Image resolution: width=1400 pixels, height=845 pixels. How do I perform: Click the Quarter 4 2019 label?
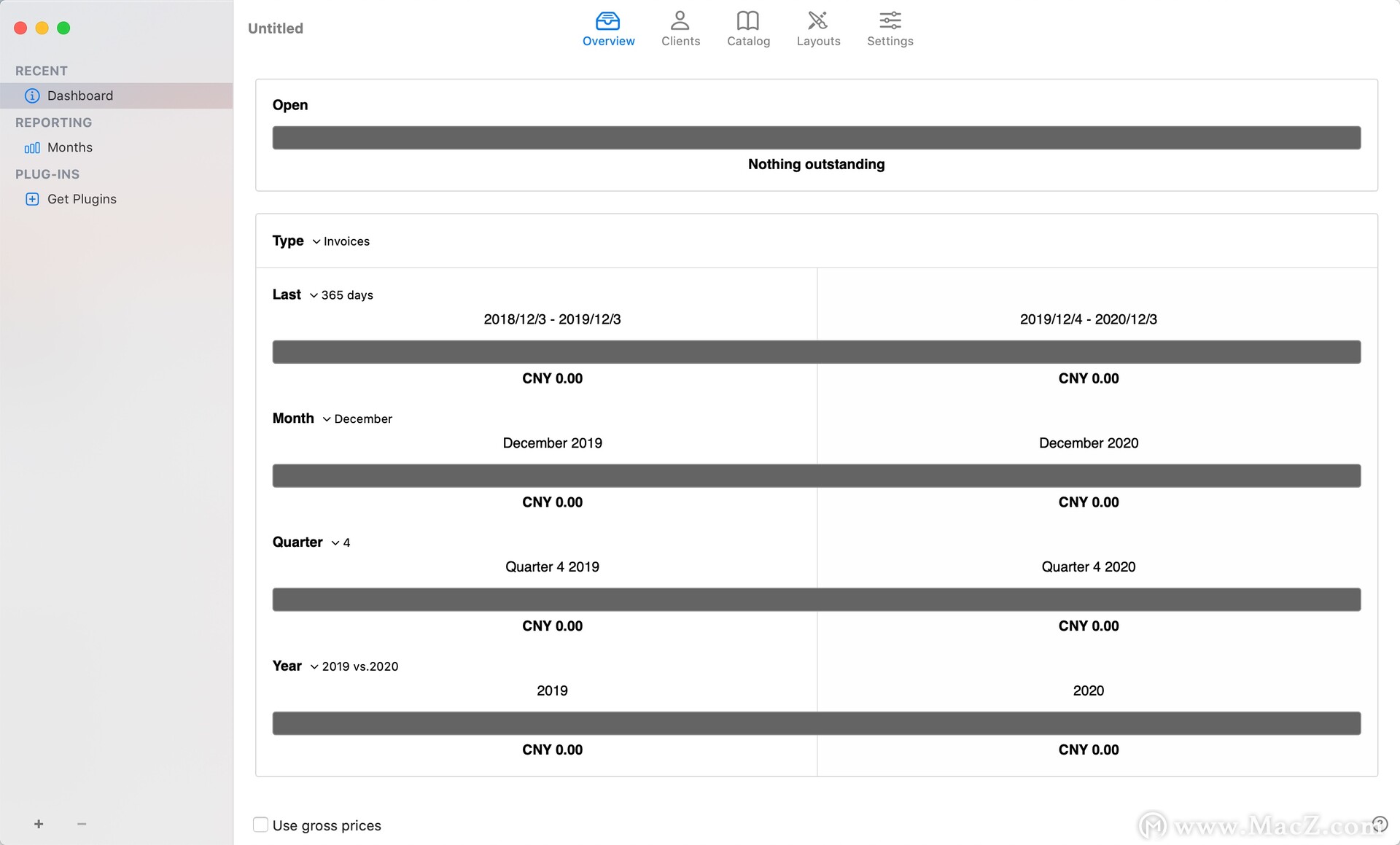pyautogui.click(x=552, y=567)
